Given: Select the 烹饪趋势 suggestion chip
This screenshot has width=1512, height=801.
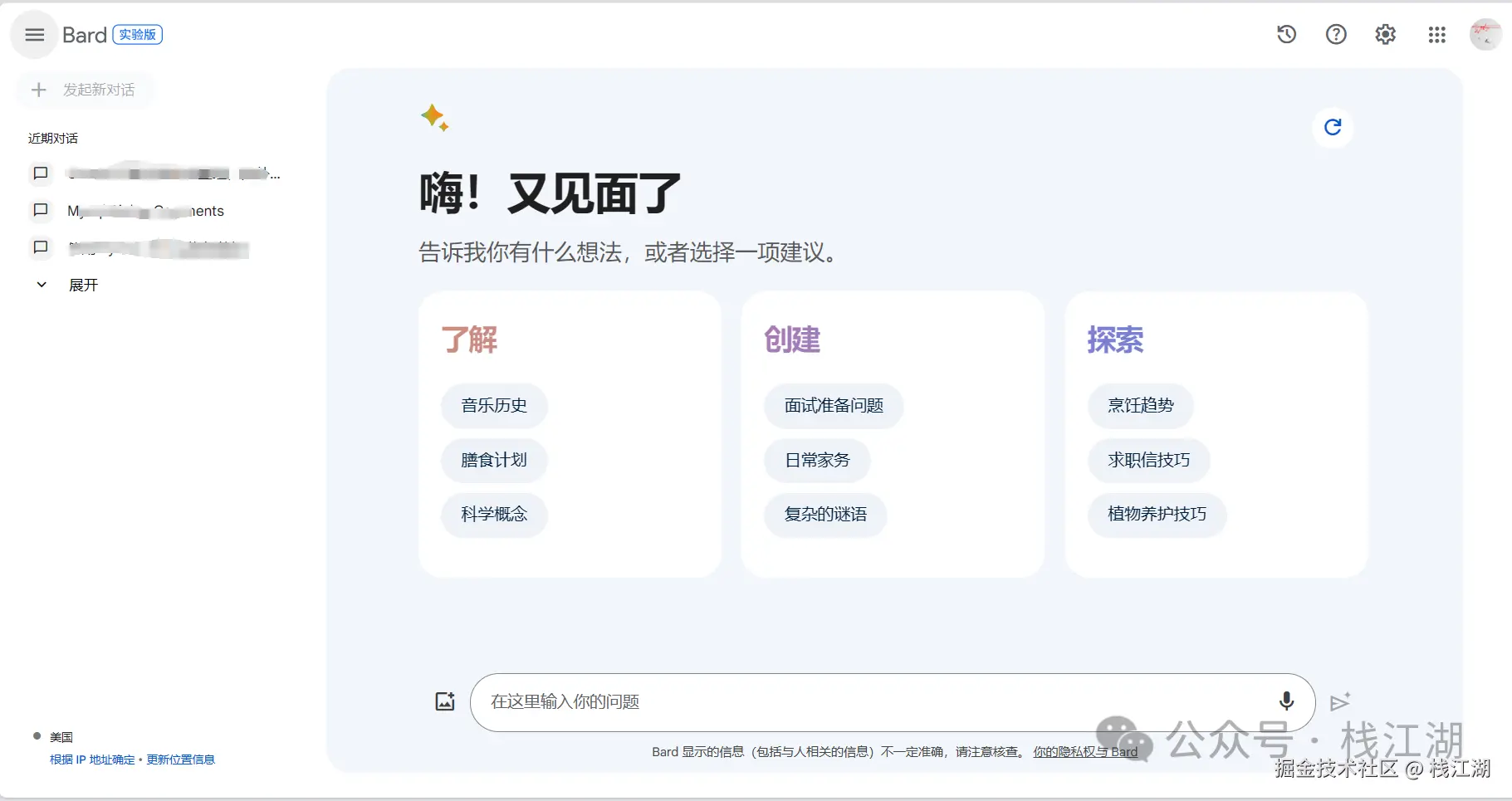Looking at the screenshot, I should (1141, 406).
